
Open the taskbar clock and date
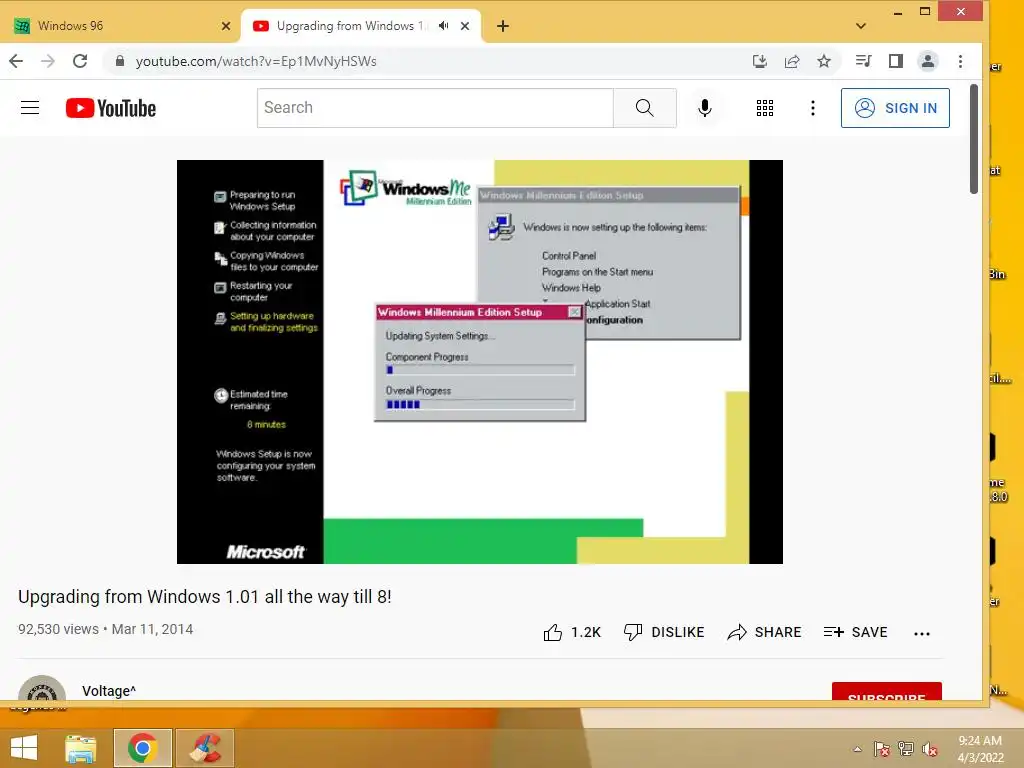[980, 749]
